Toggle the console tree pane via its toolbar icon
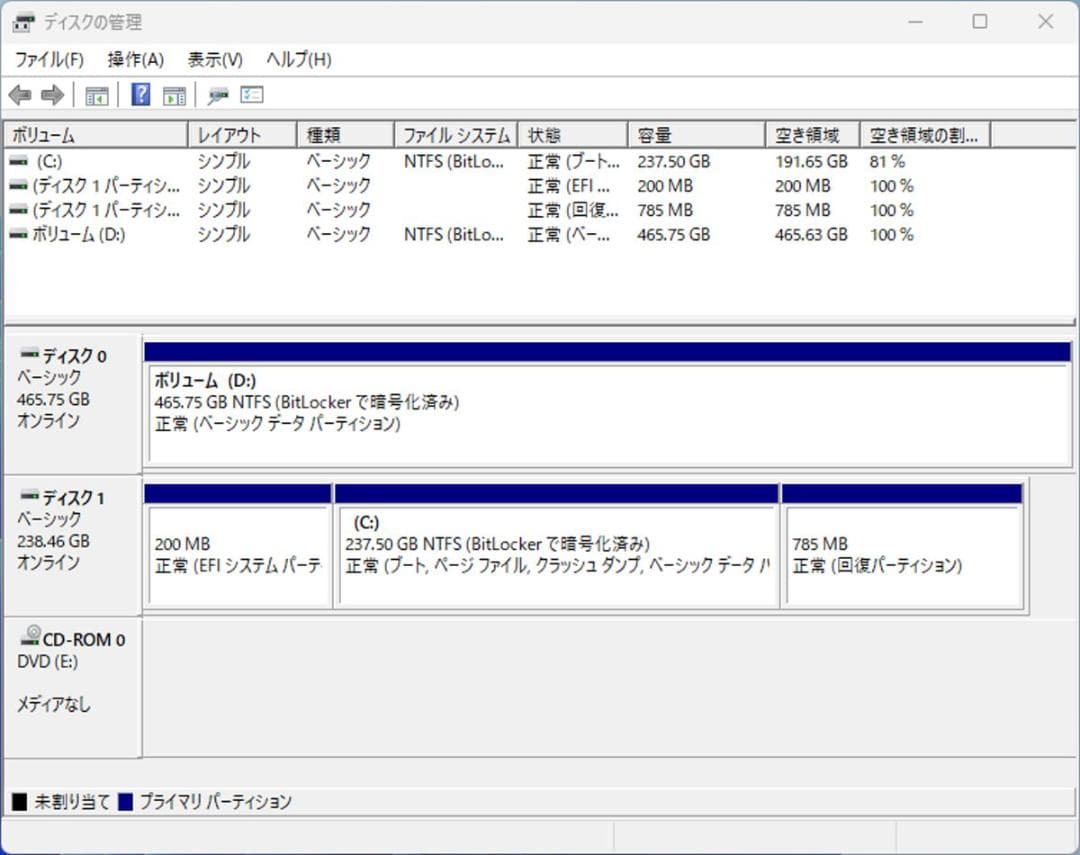This screenshot has height=855, width=1080. coord(96,95)
